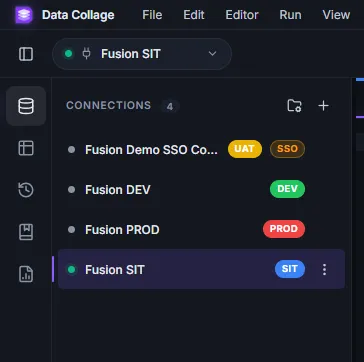Image resolution: width=364 pixels, height=362 pixels.
Task: Open the File menu
Action: (x=152, y=15)
